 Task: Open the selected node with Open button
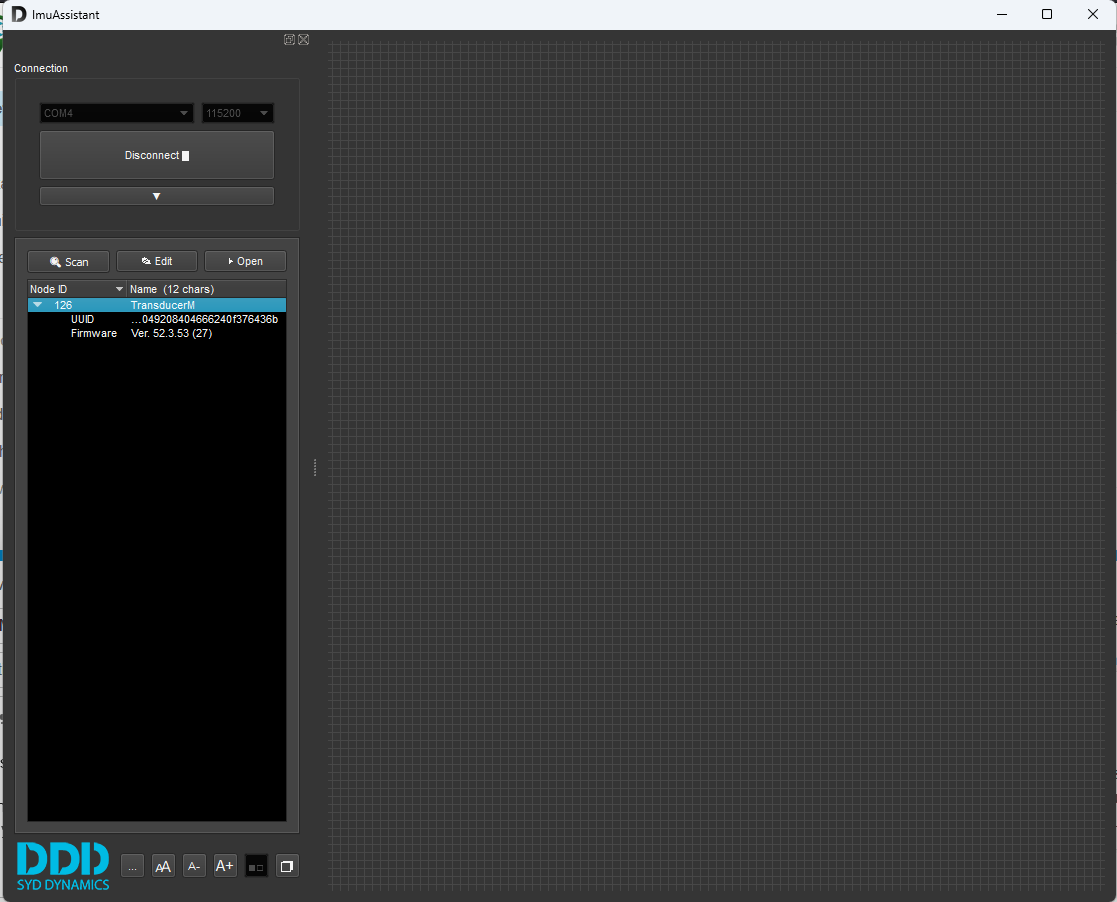click(245, 261)
